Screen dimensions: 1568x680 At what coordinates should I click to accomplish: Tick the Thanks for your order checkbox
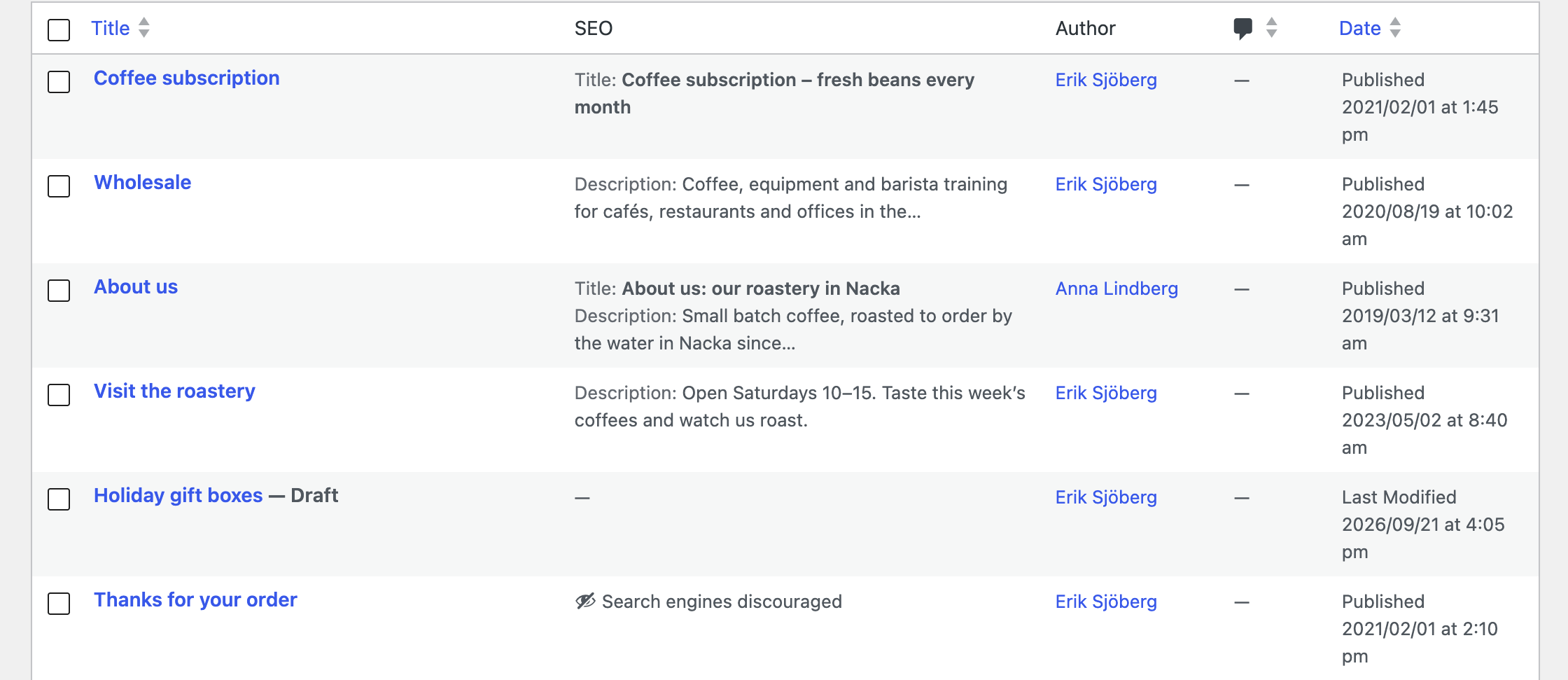[x=59, y=604]
